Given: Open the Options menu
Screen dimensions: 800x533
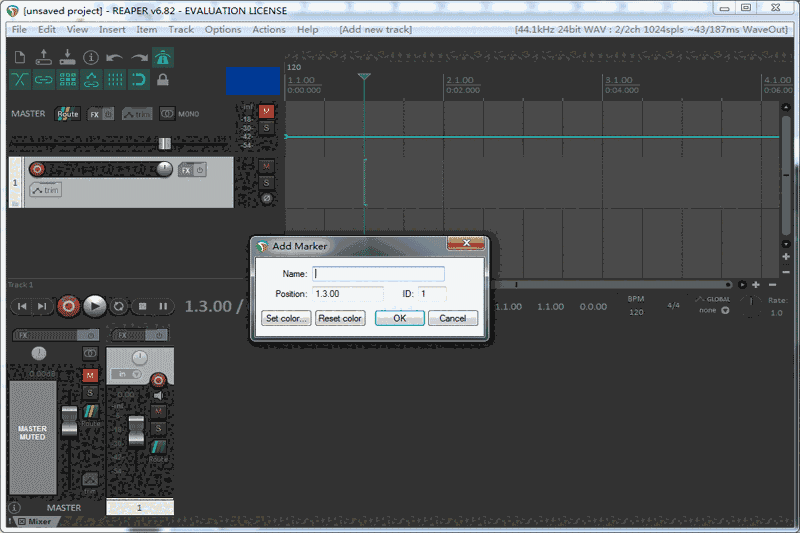Looking at the screenshot, I should pos(223,29).
